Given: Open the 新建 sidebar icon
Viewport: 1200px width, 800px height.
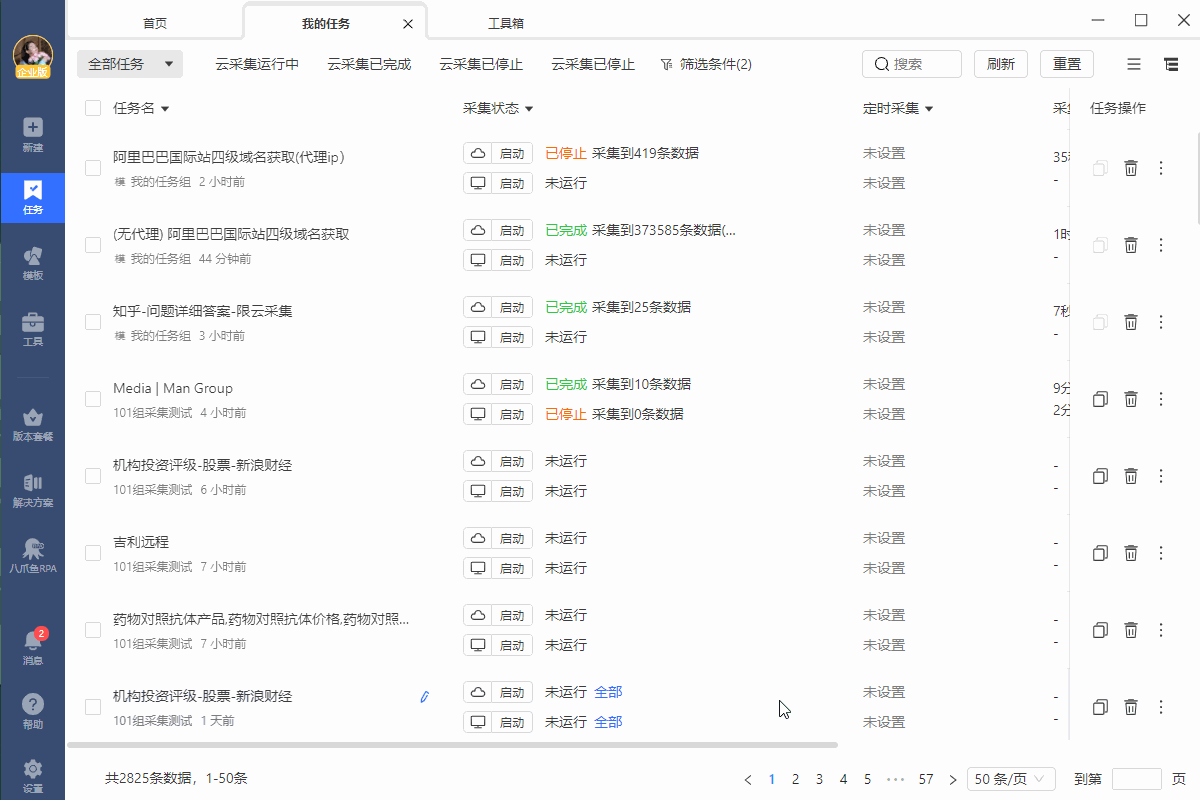Looking at the screenshot, I should 32,135.
